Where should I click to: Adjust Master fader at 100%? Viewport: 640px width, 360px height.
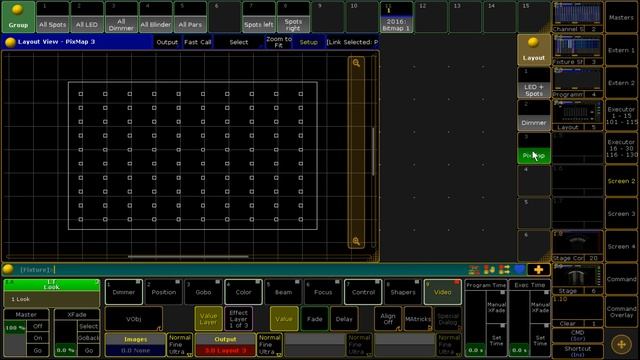pyautogui.click(x=15, y=338)
